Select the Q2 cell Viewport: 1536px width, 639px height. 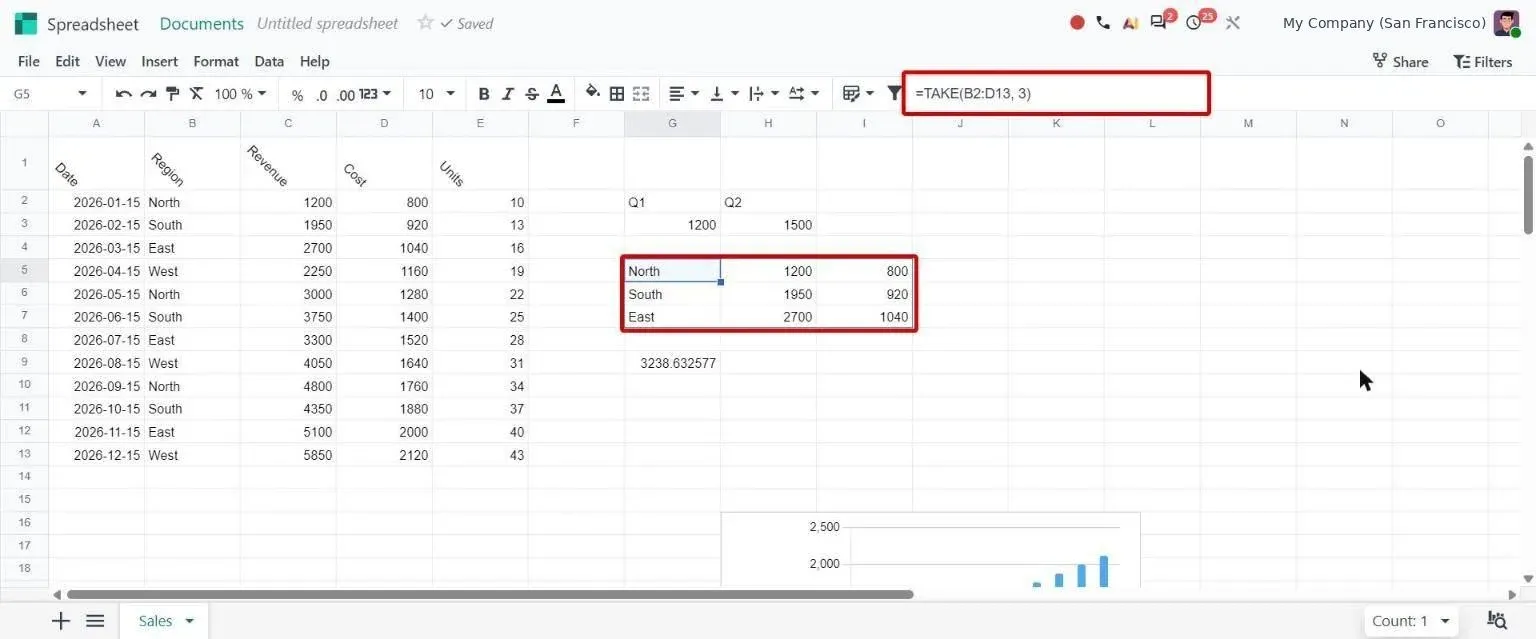click(768, 202)
